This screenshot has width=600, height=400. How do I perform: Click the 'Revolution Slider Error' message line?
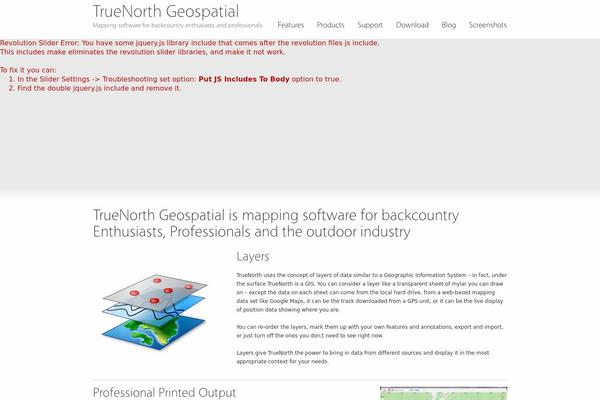click(189, 43)
